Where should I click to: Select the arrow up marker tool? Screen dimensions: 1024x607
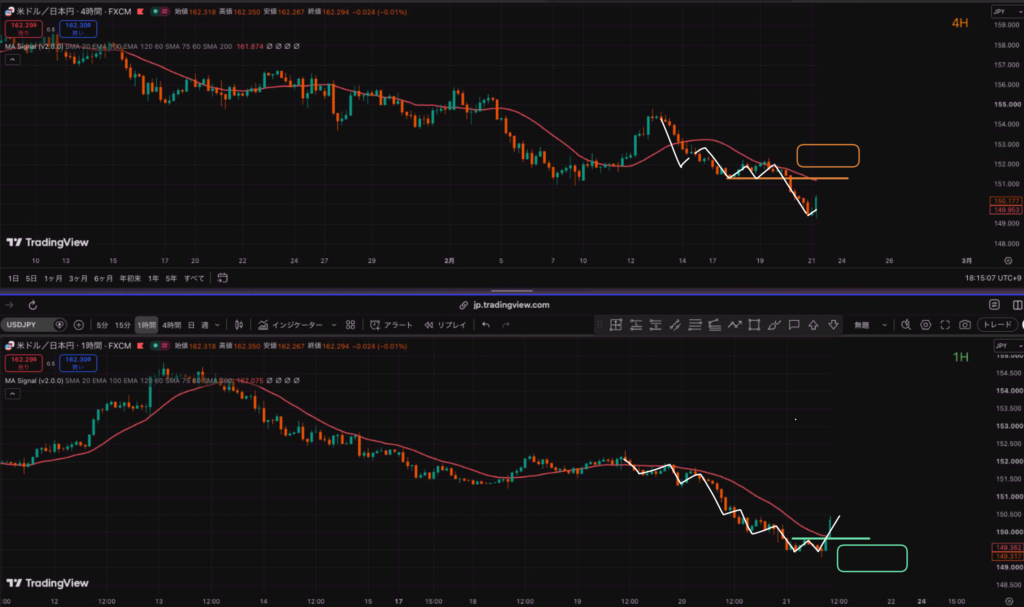[814, 325]
